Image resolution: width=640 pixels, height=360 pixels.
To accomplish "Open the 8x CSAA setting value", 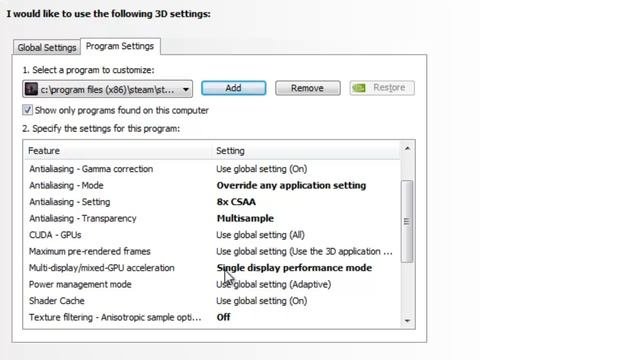I will [x=236, y=202].
